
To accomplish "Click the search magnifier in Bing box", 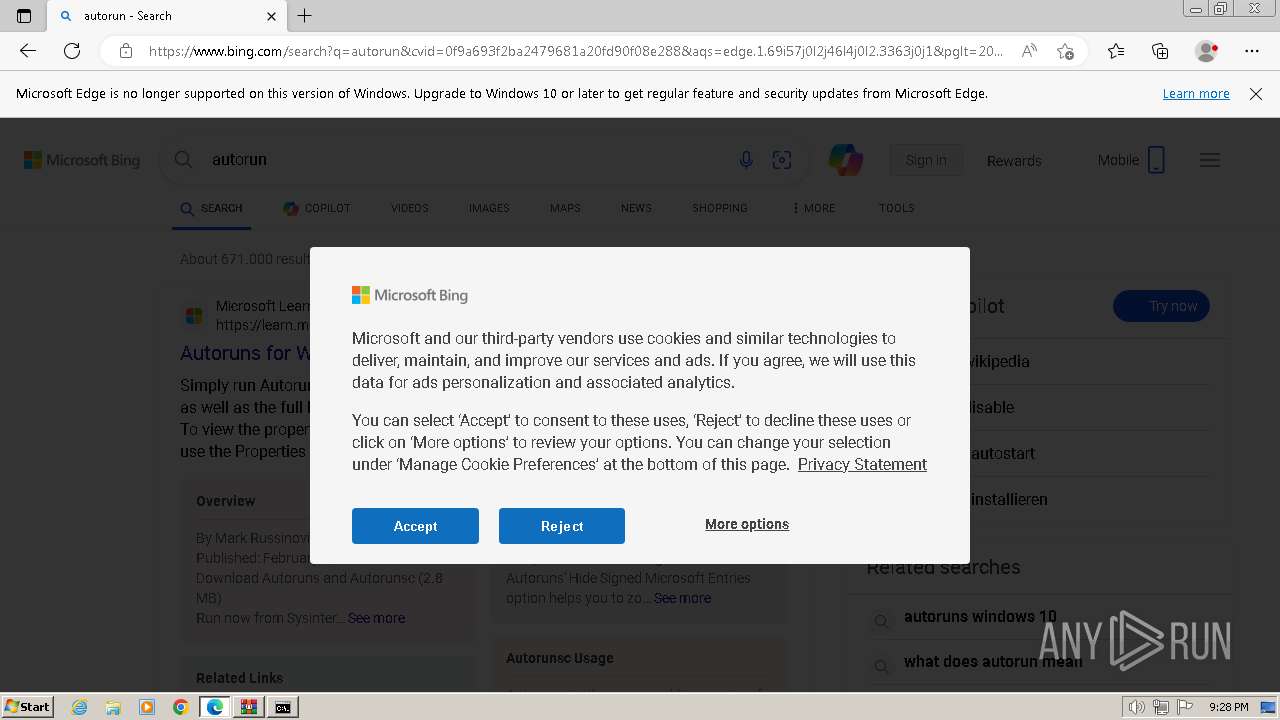I will pyautogui.click(x=183, y=160).
